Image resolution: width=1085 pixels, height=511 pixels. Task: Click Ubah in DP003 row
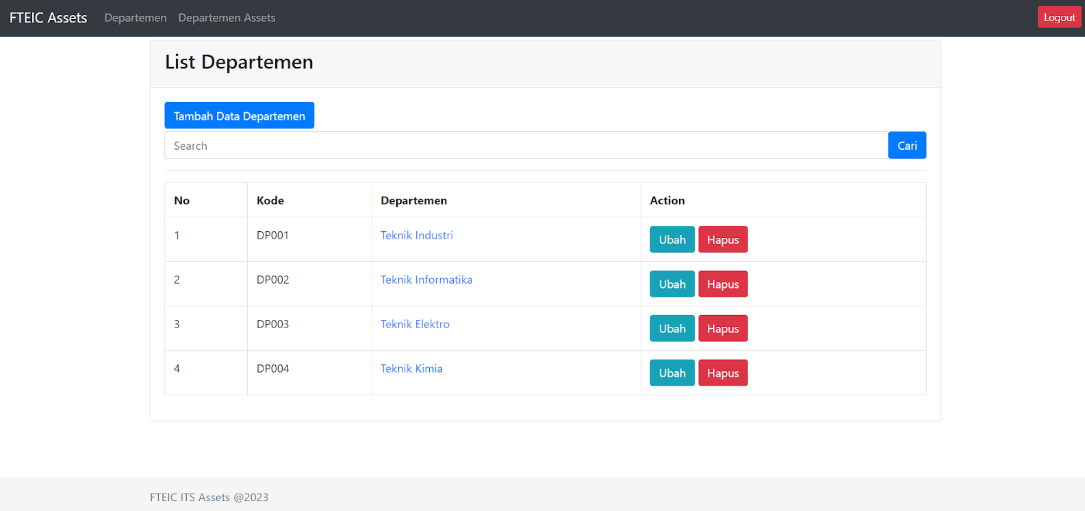672,328
